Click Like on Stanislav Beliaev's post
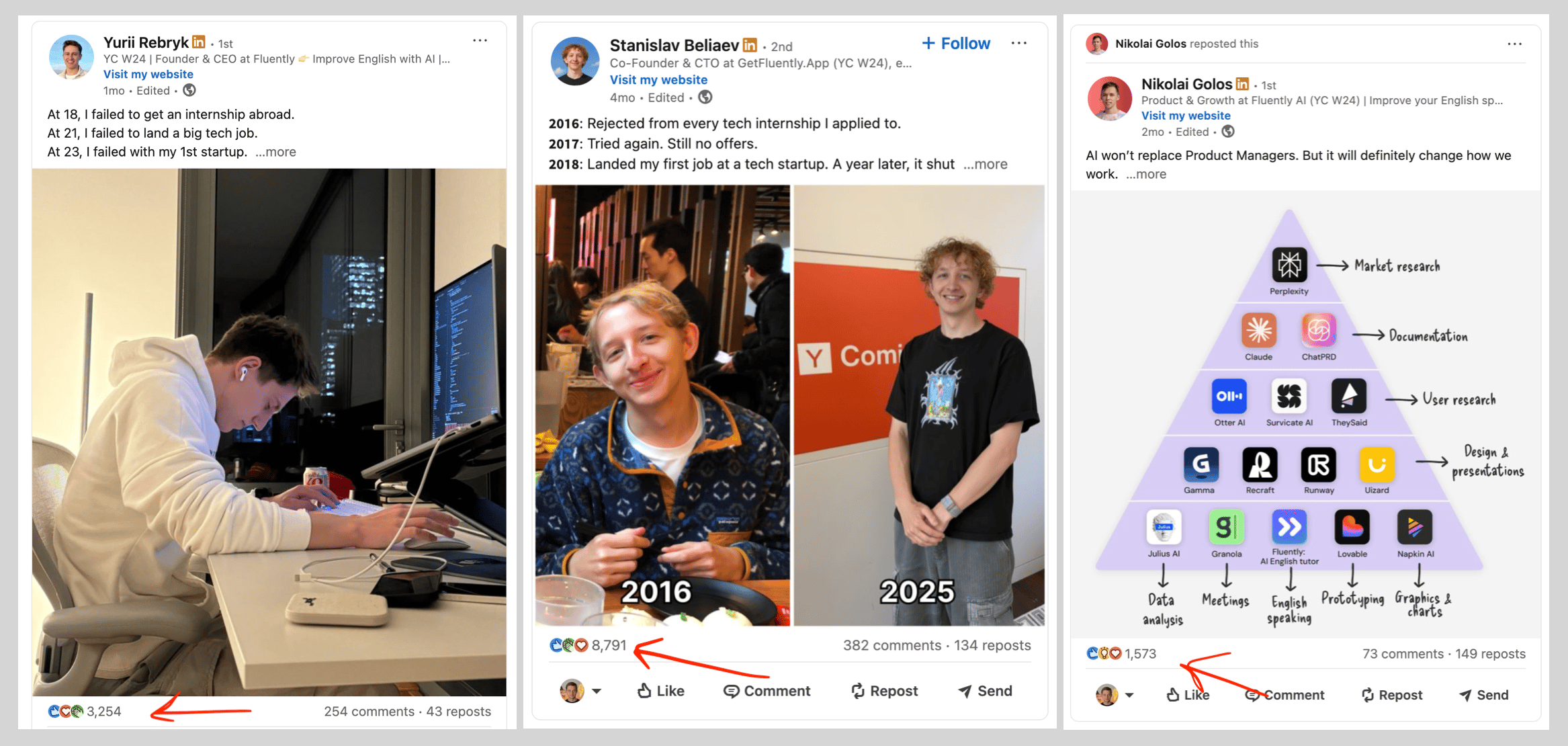 click(661, 691)
